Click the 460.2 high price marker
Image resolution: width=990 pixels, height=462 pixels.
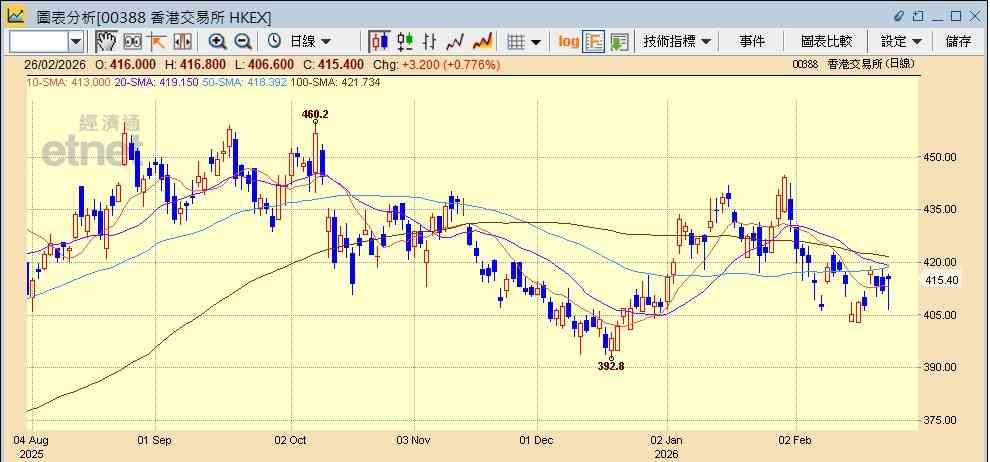point(315,114)
